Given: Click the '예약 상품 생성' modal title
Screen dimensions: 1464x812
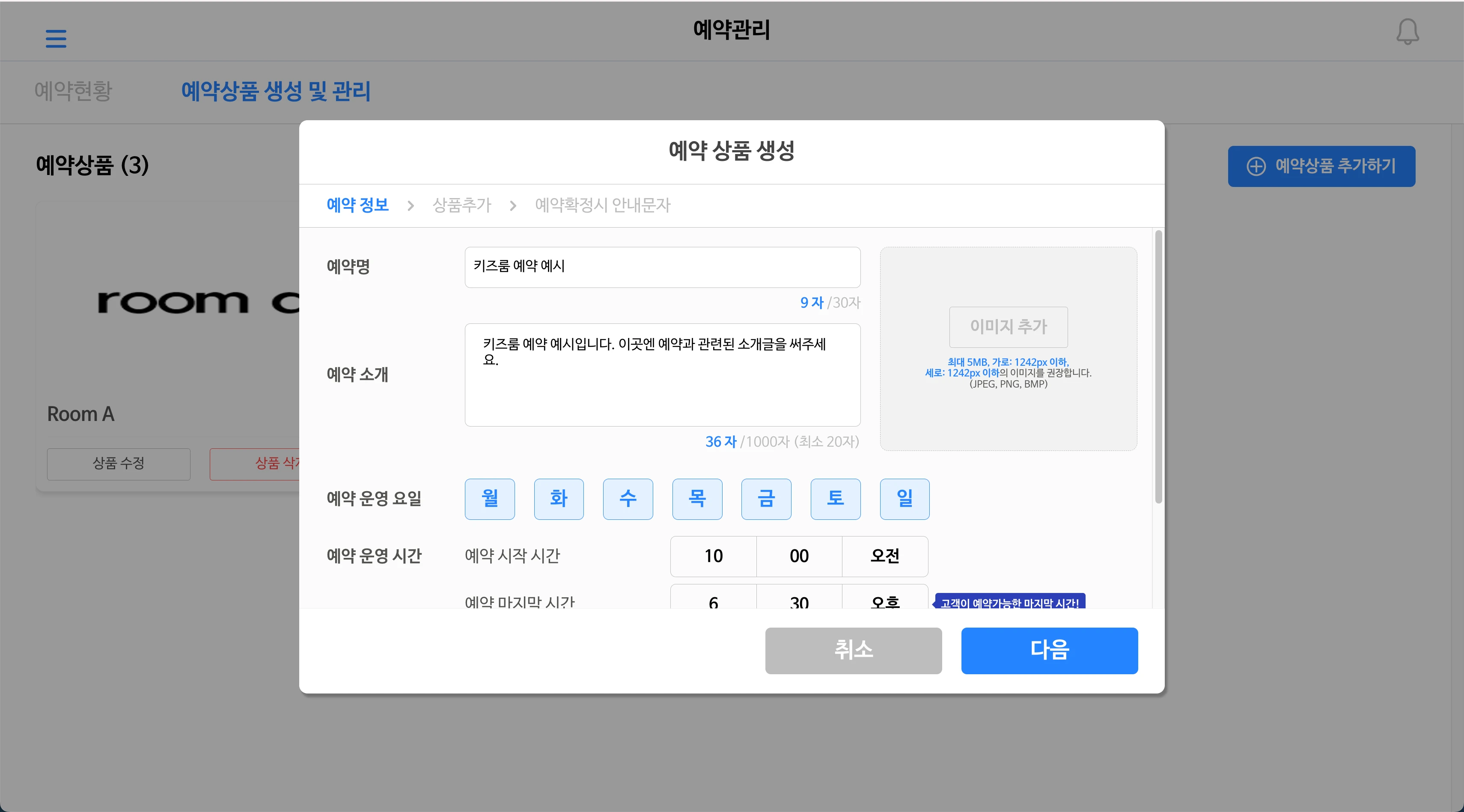Looking at the screenshot, I should click(732, 151).
